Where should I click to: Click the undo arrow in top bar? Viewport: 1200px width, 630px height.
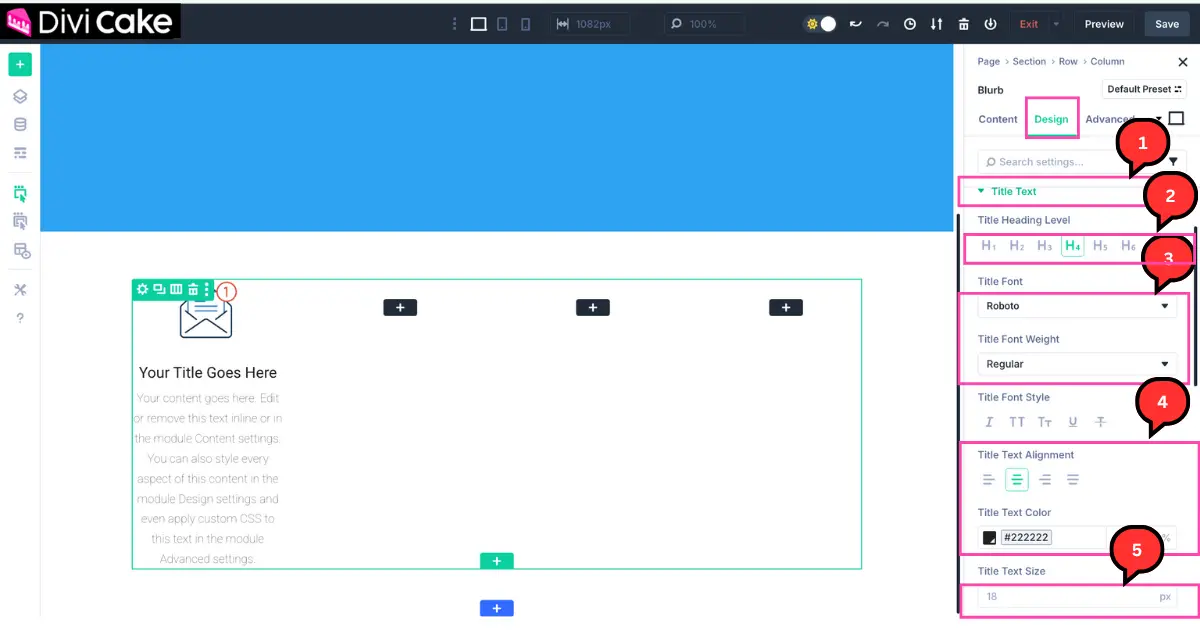[856, 24]
